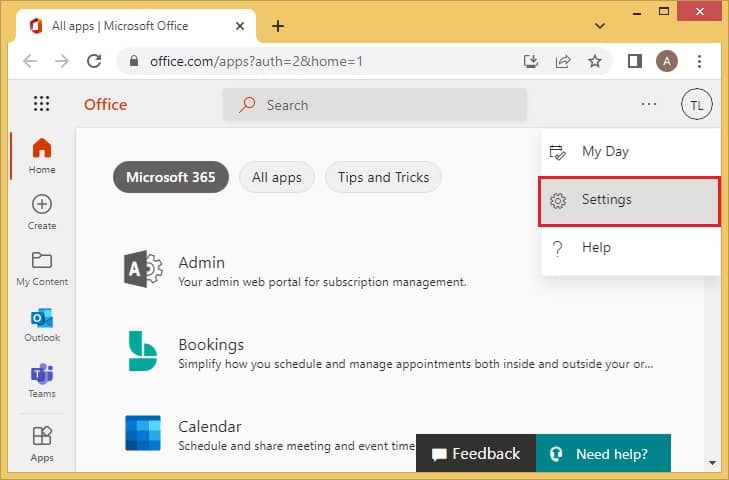This screenshot has width=729, height=480.
Task: Select the All apps Microsoft Office browser tab
Action: click(136, 26)
